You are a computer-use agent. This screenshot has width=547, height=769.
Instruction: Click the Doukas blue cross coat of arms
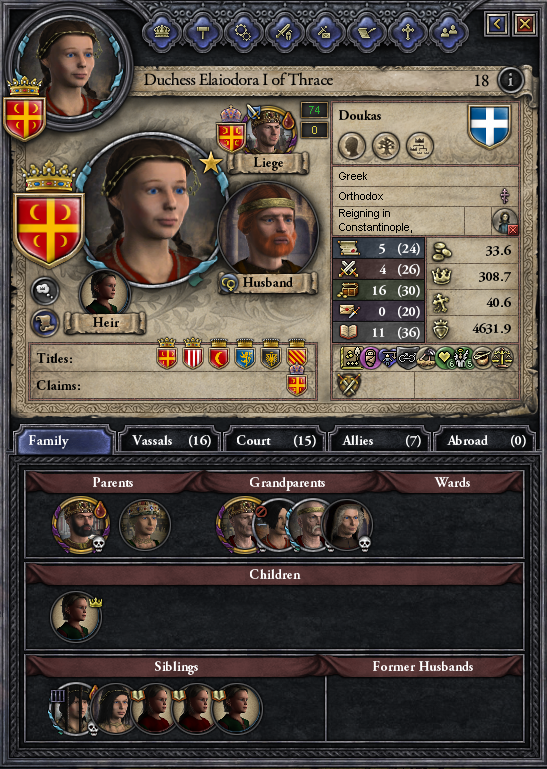(x=489, y=126)
